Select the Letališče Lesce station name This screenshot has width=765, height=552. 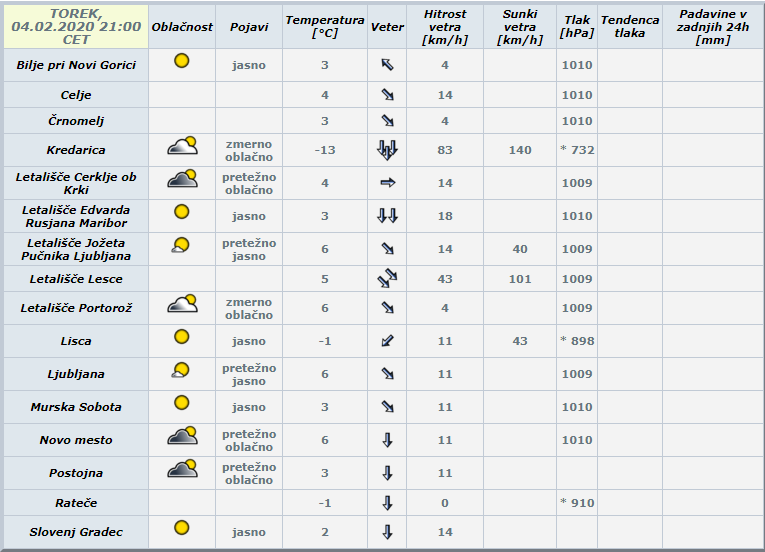76,279
